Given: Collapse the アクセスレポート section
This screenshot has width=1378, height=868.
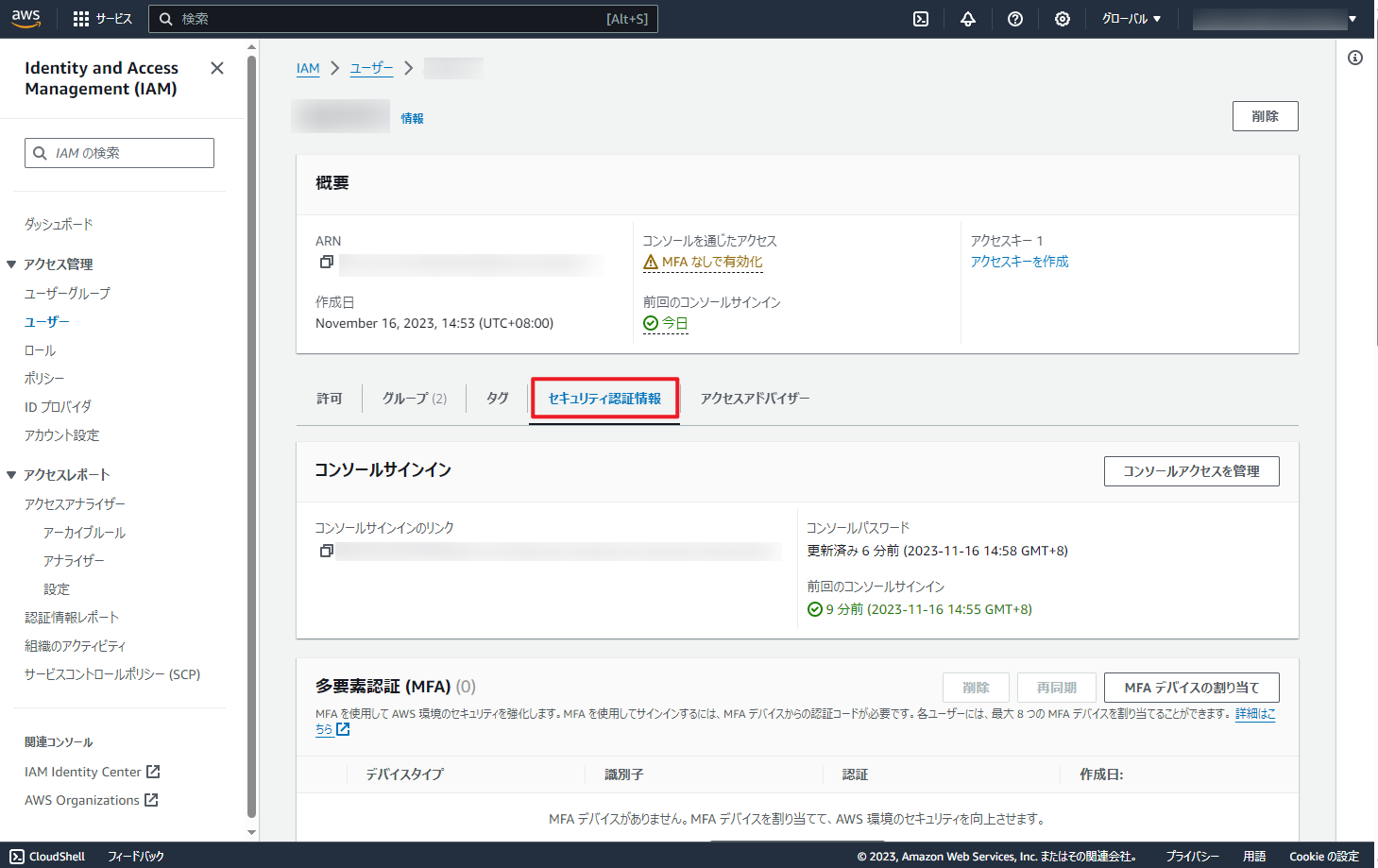Looking at the screenshot, I should click(11, 475).
